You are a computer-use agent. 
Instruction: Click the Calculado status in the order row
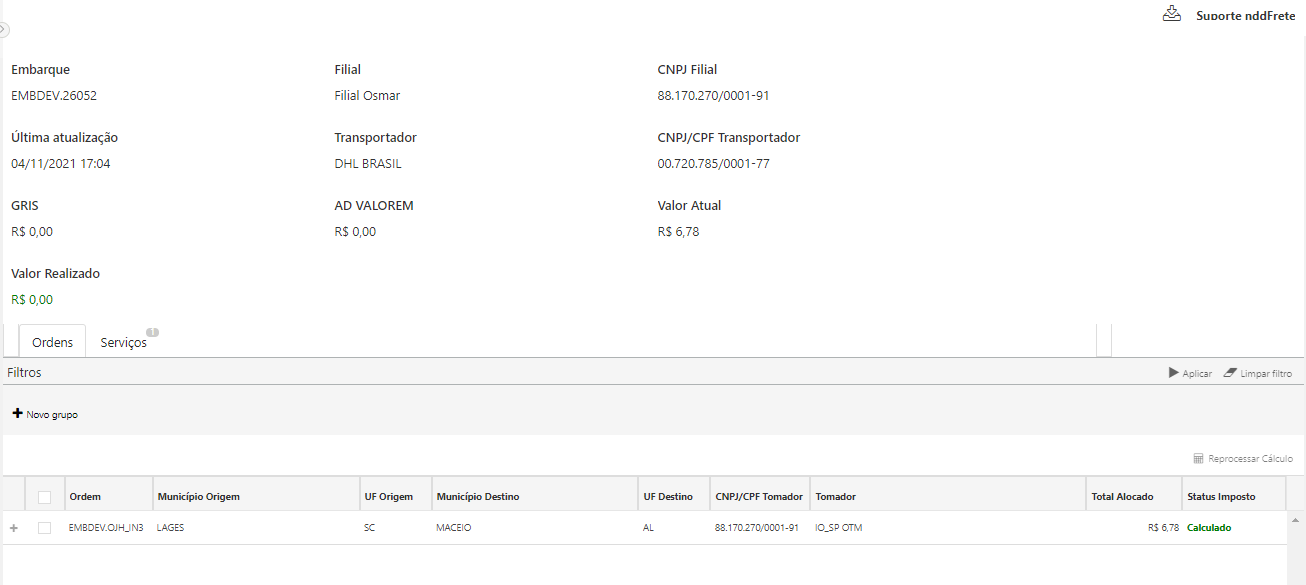pos(1209,528)
